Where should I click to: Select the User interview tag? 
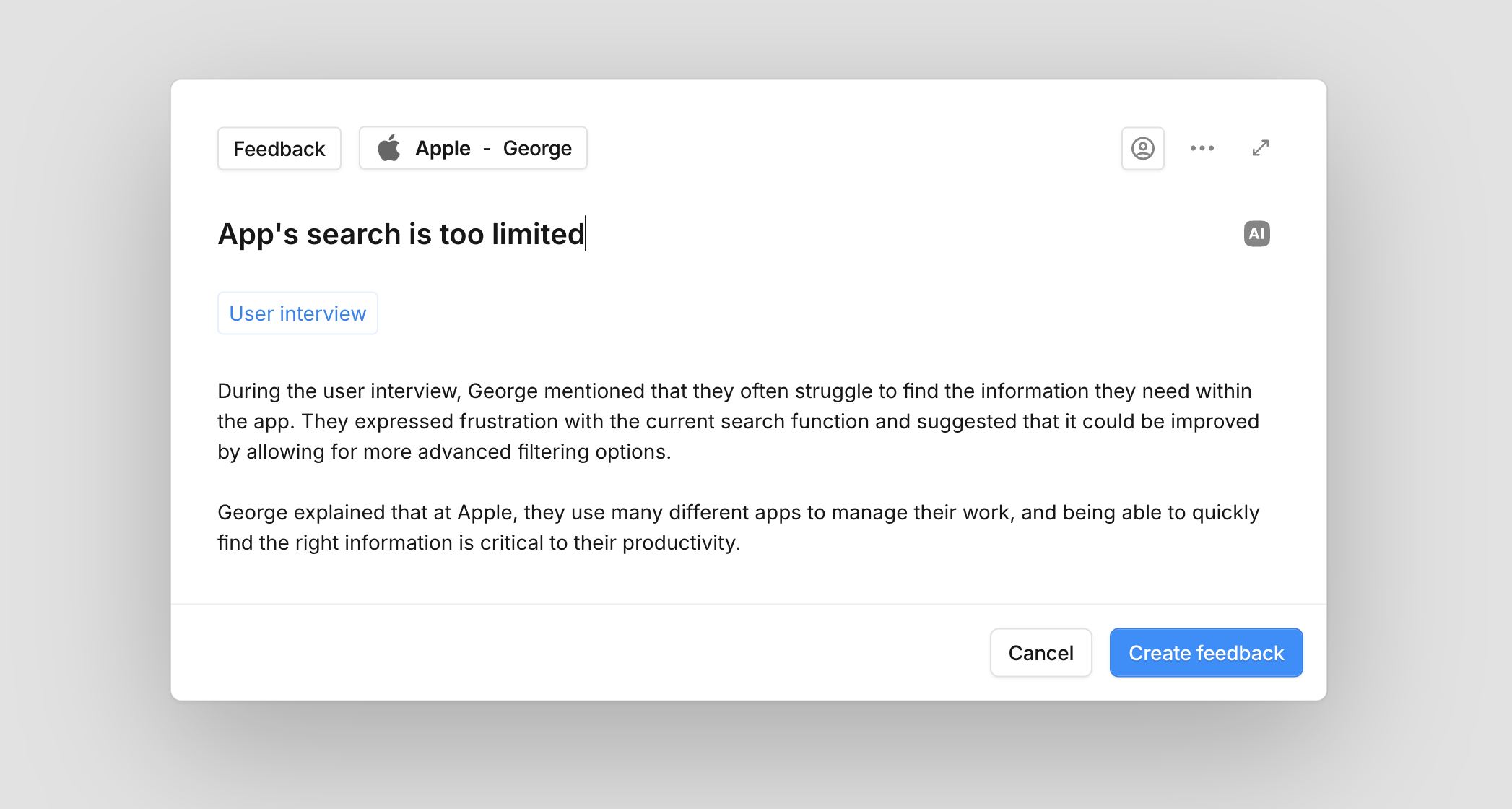(x=297, y=313)
